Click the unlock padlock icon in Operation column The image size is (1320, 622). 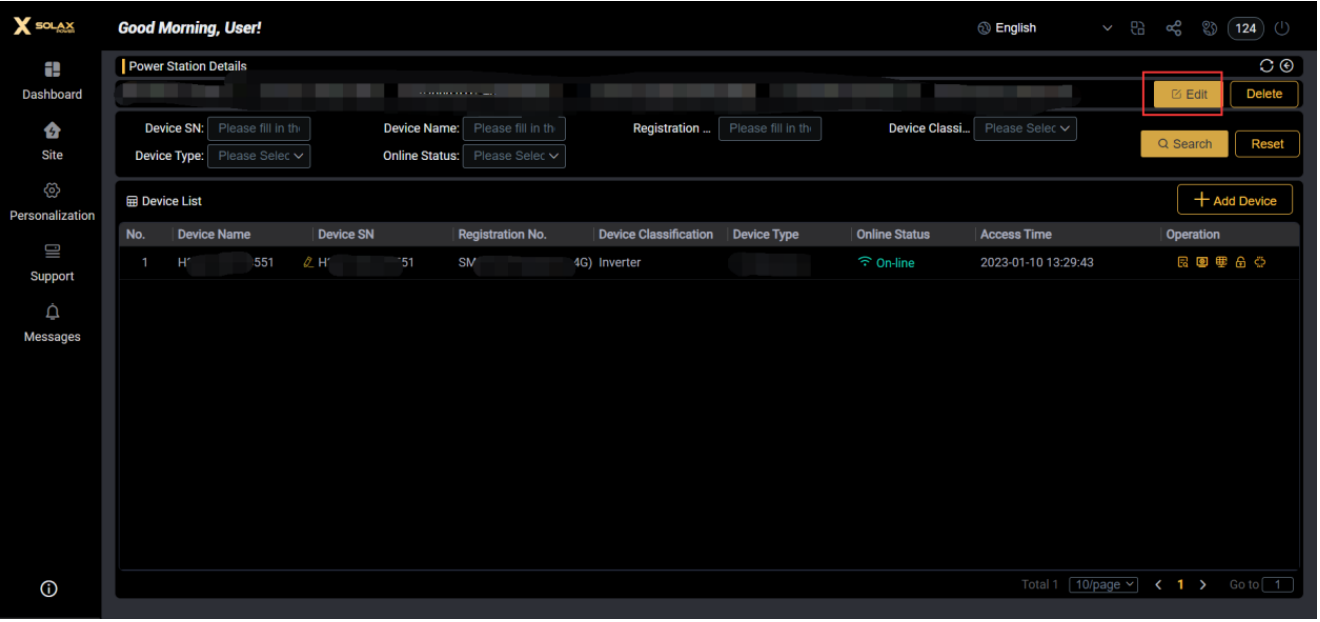coord(1241,263)
